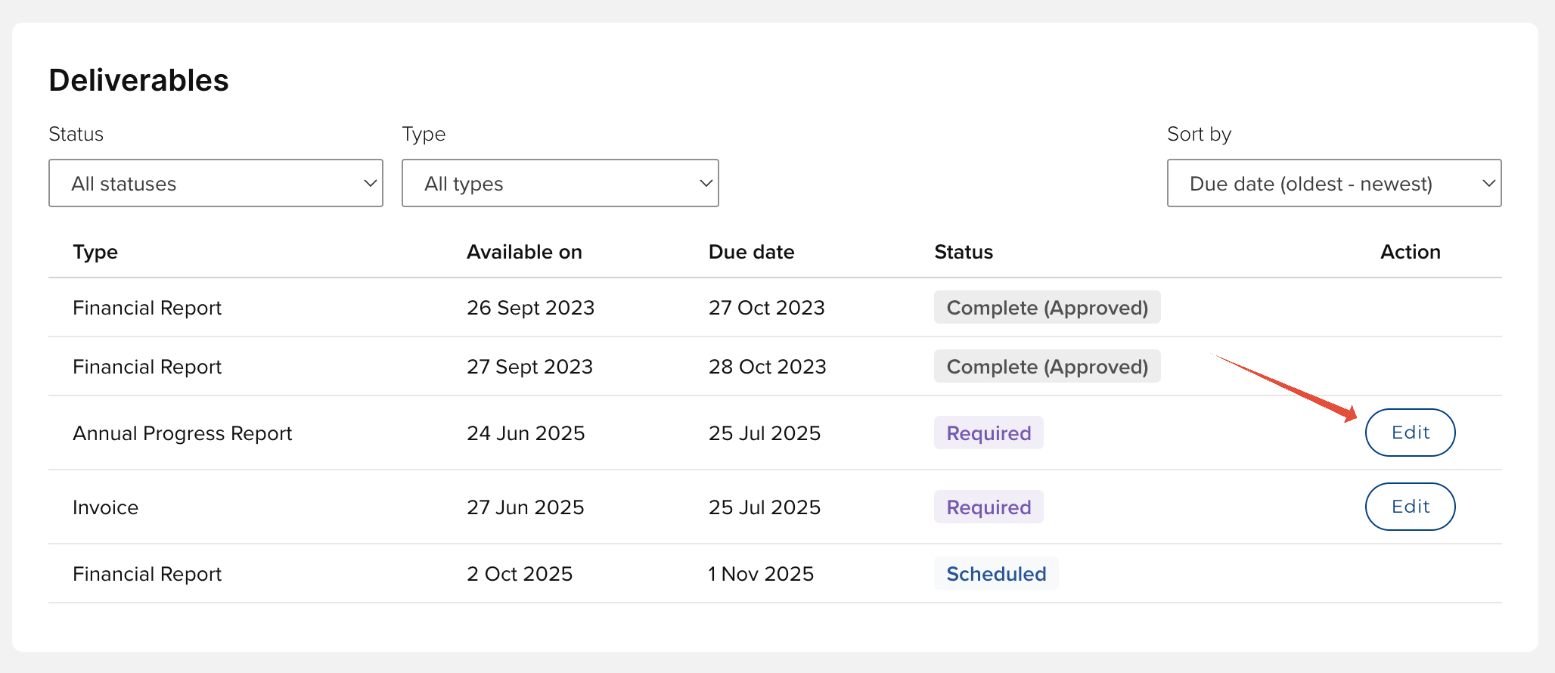Click Edit for the Invoice deliverable
Image resolution: width=1555 pixels, height=673 pixels.
click(1410, 507)
